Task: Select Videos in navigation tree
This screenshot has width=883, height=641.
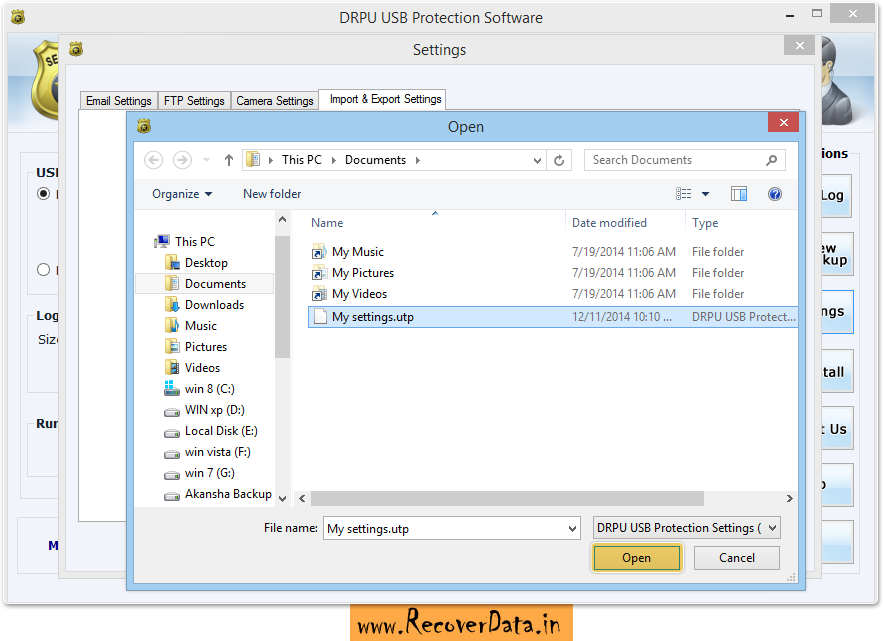Action: (192, 368)
